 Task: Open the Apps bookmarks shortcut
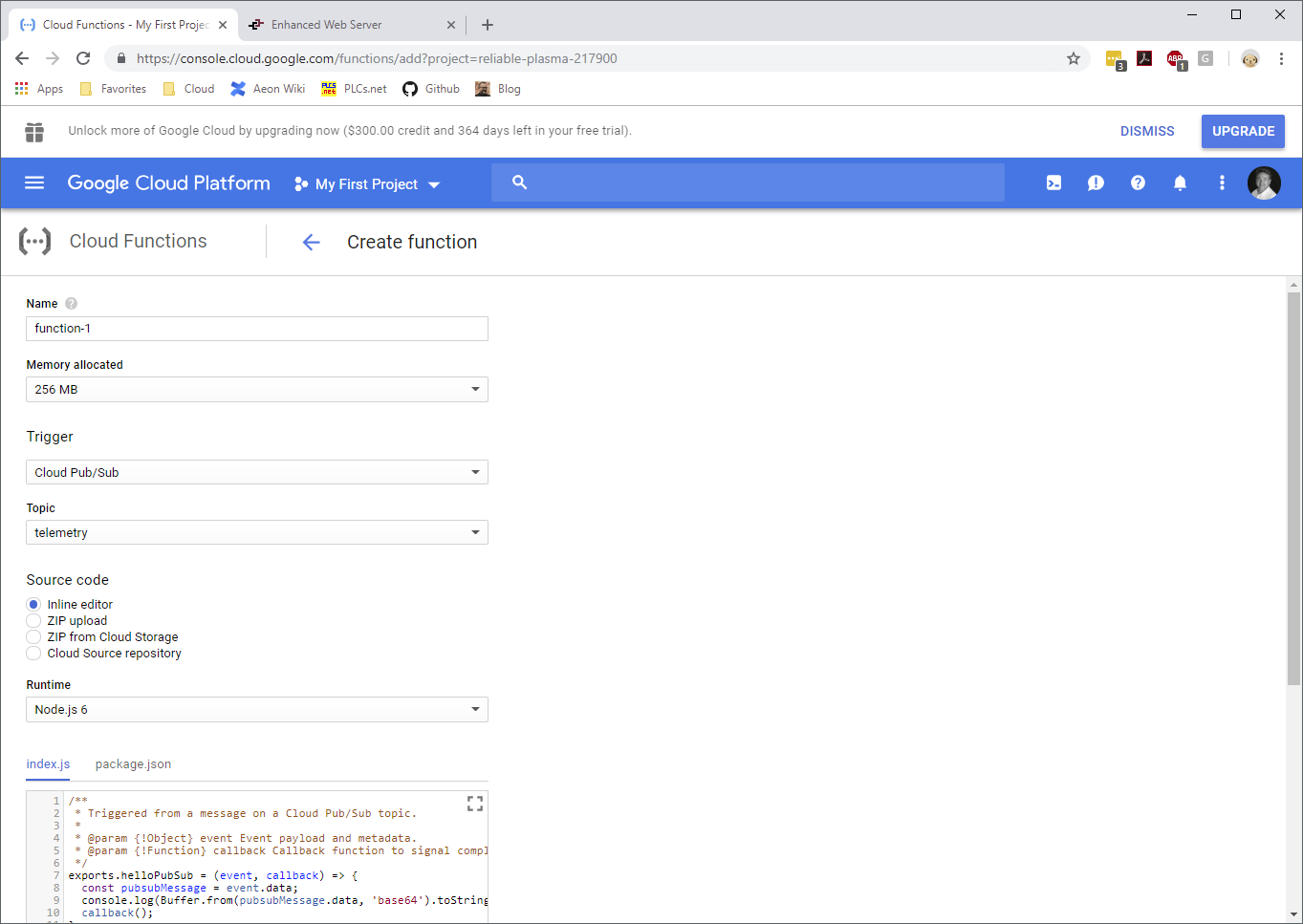coord(39,89)
